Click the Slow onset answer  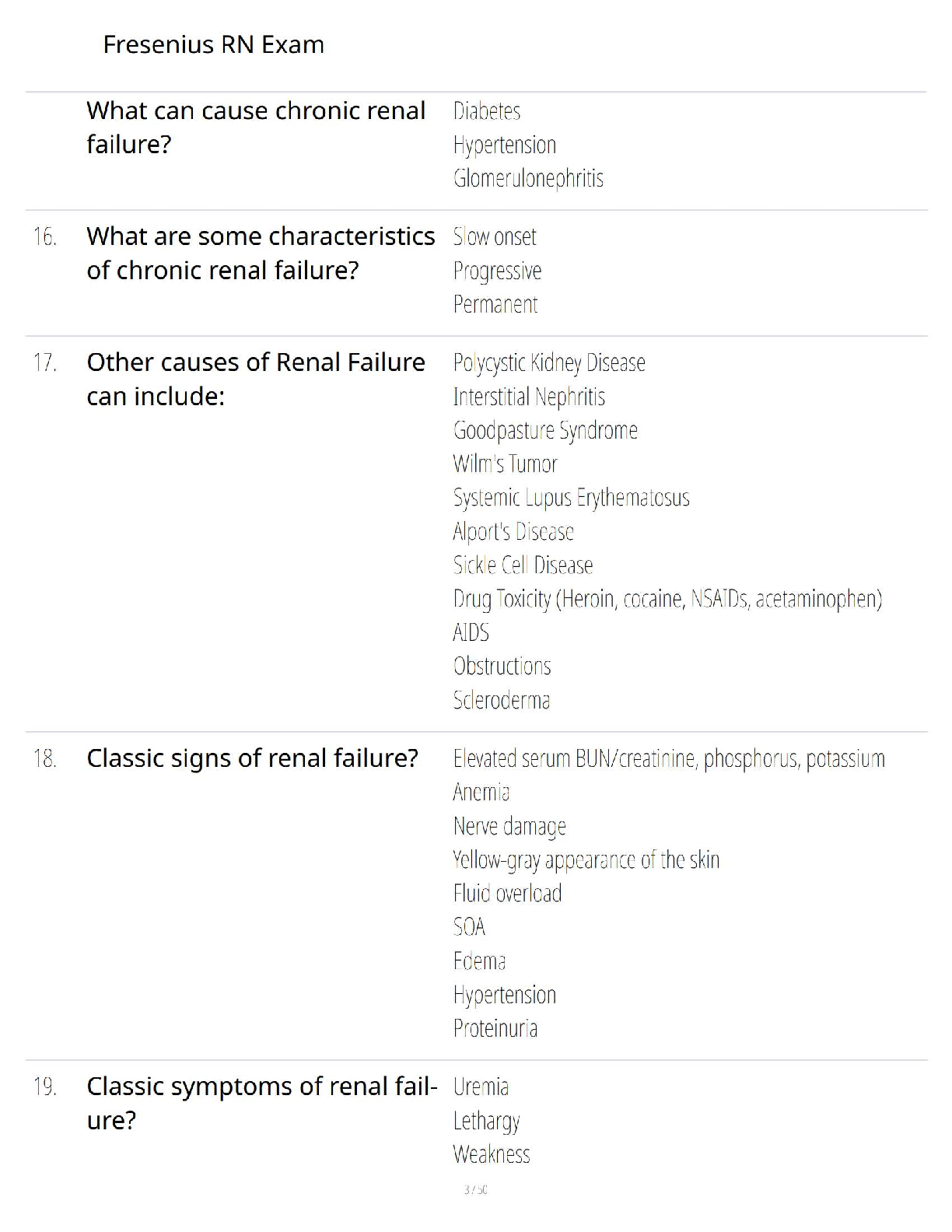tap(495, 236)
